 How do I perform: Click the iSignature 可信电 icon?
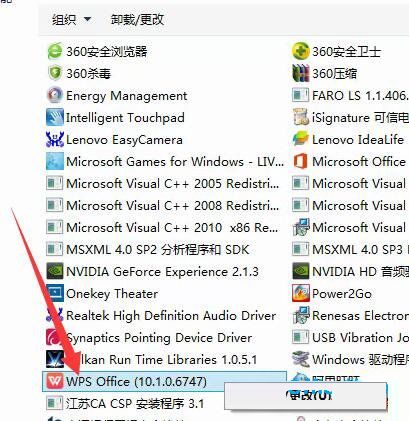pyautogui.click(x=300, y=117)
